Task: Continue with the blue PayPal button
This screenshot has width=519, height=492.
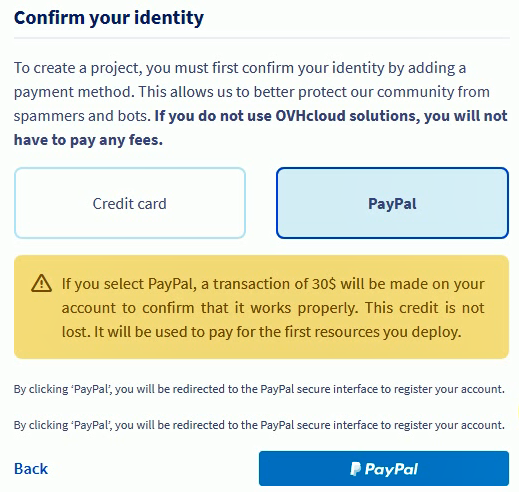Action: [x=384, y=468]
